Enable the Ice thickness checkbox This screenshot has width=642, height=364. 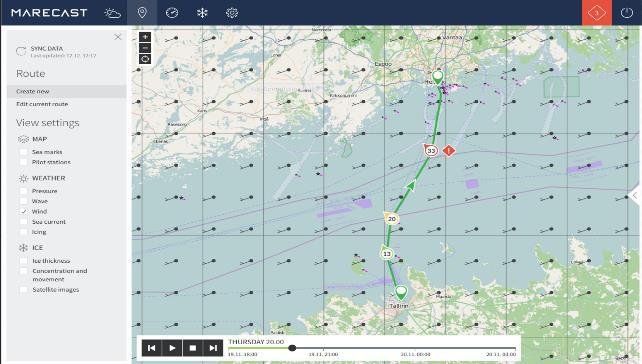tap(24, 260)
